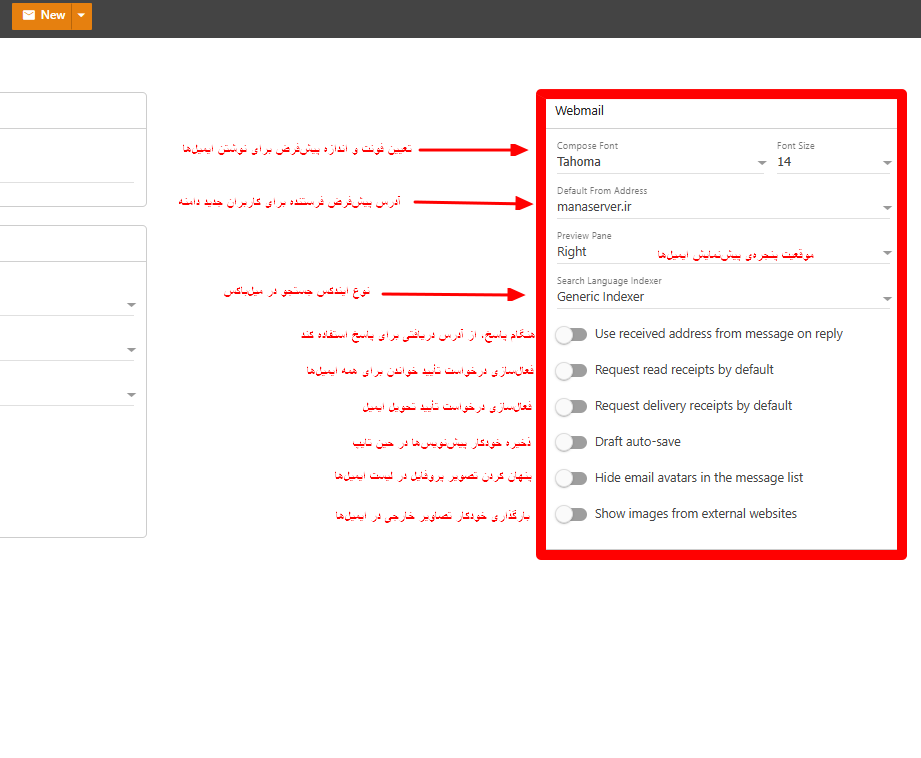Expand the Preview Pane dropdown arrow
Viewport: 921px width, 758px height.
coord(886,253)
